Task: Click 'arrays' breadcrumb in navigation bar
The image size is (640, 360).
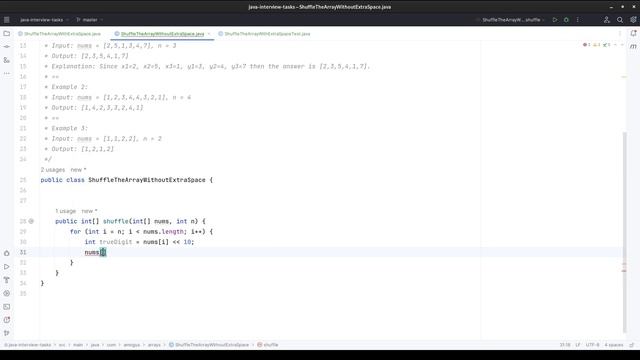Action: pyautogui.click(x=154, y=345)
